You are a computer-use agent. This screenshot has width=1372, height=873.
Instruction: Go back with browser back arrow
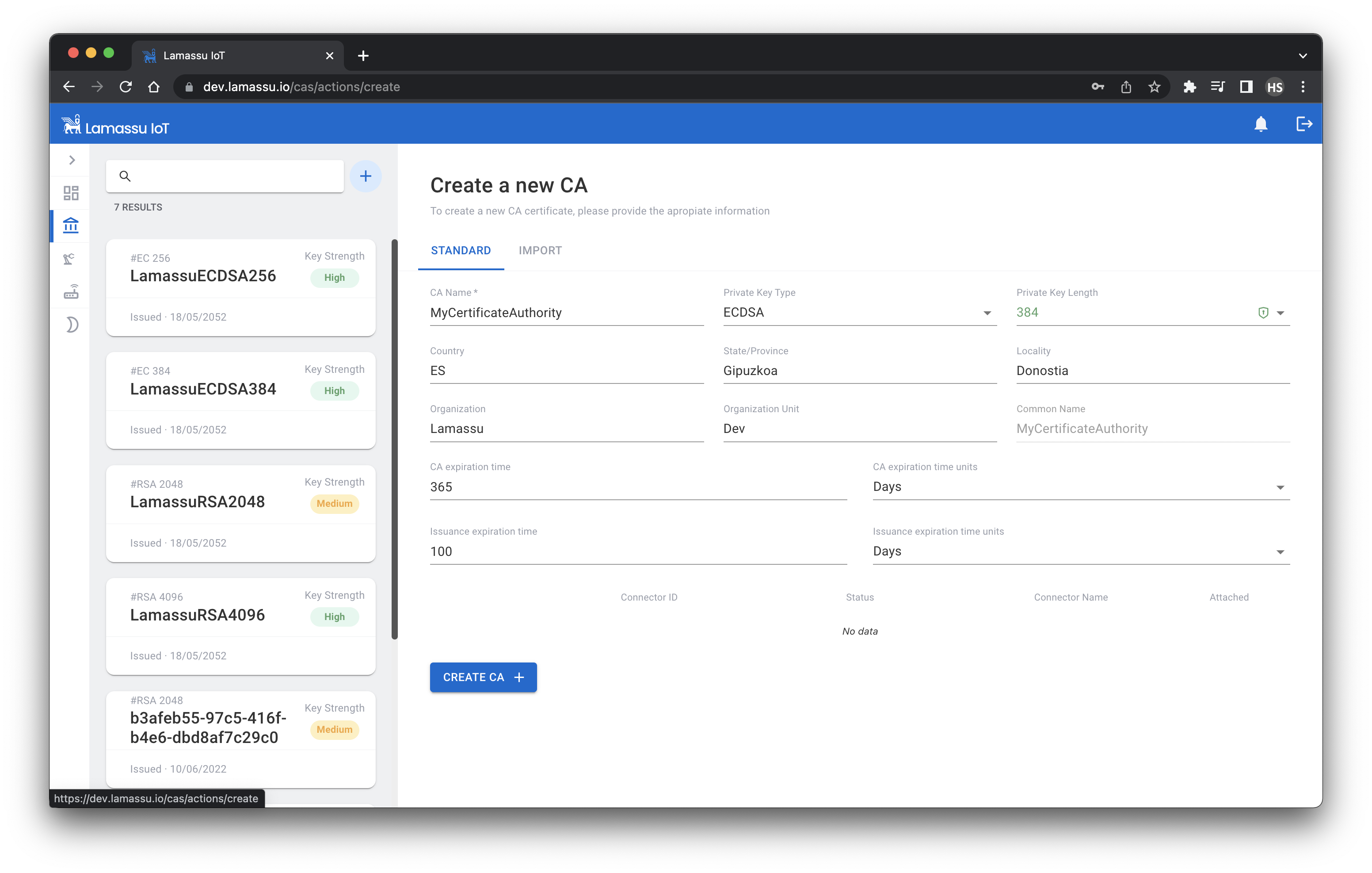69,87
